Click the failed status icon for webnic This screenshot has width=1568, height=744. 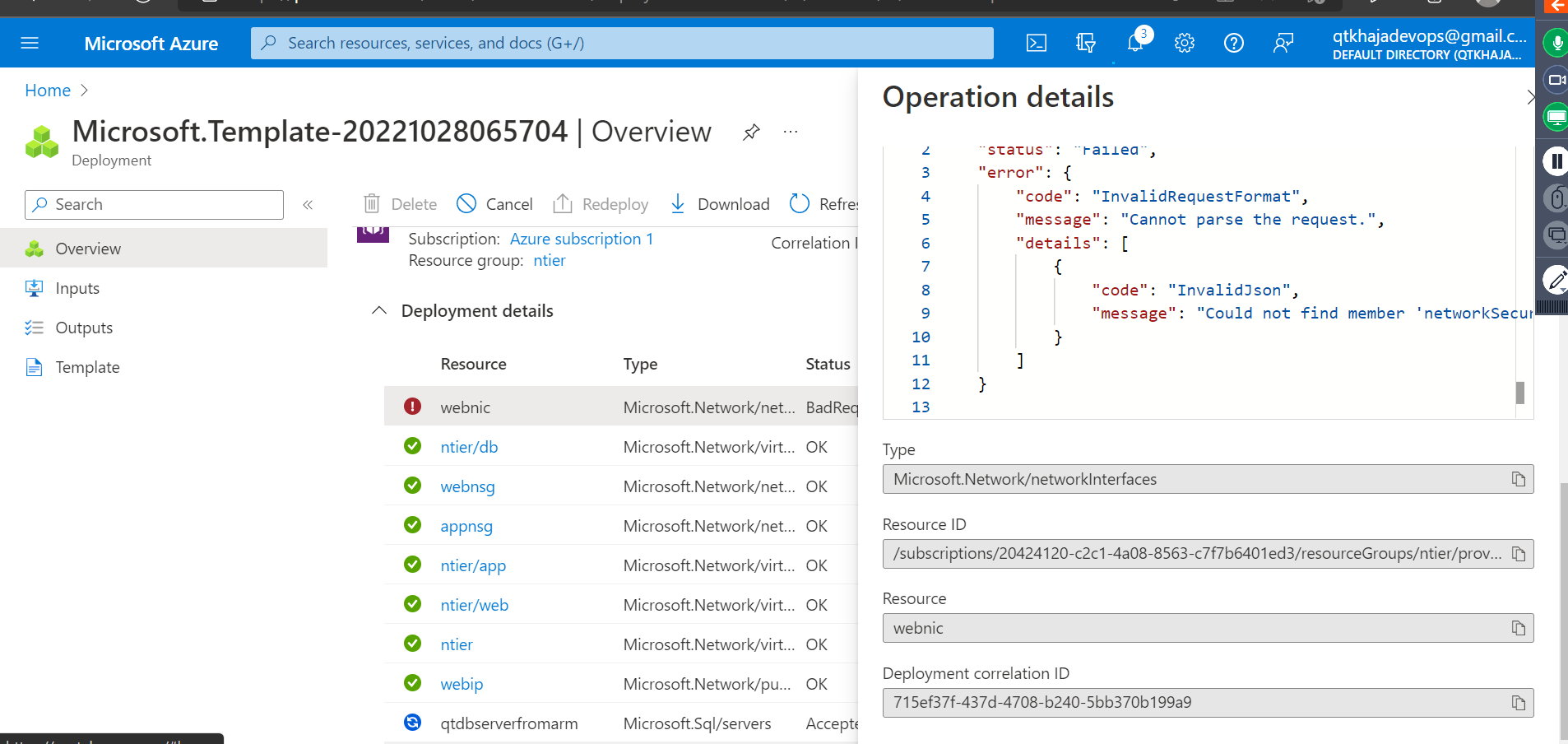(x=413, y=407)
